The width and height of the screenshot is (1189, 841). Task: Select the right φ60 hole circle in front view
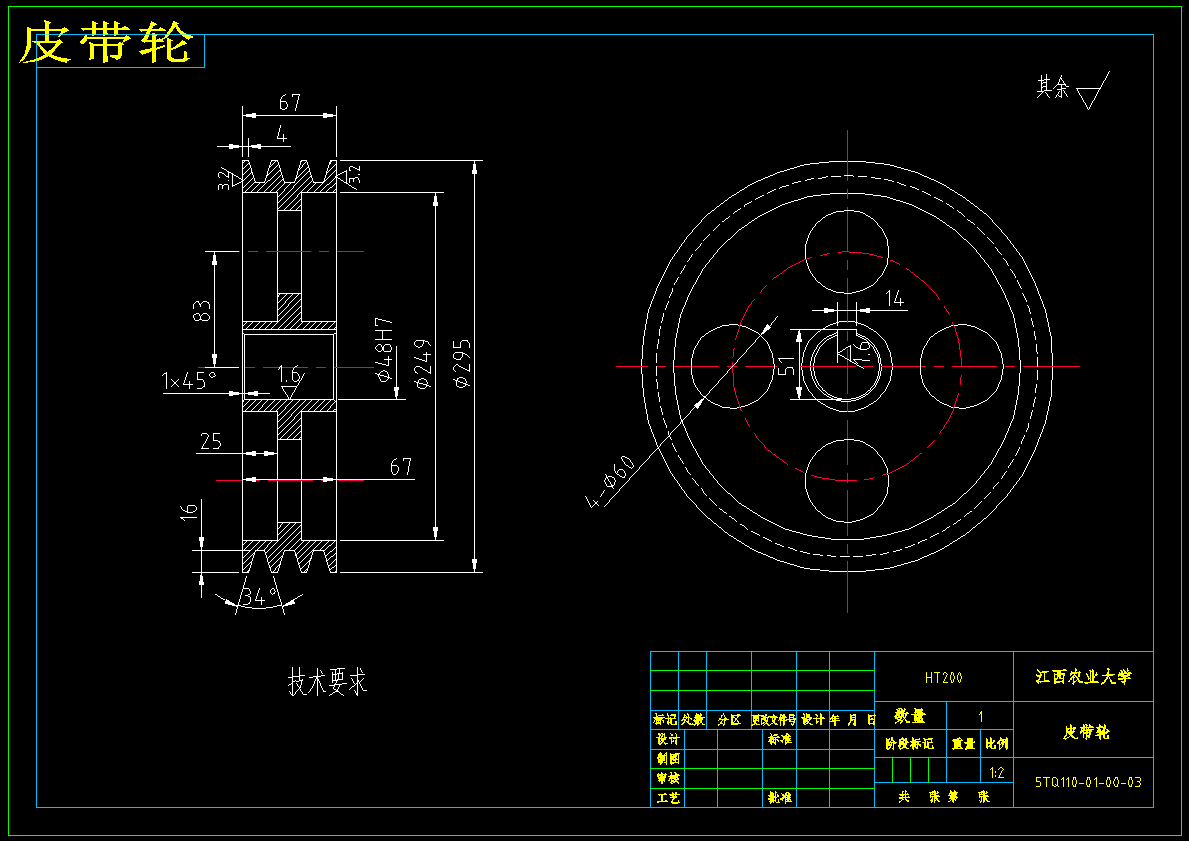pyautogui.click(x=962, y=366)
